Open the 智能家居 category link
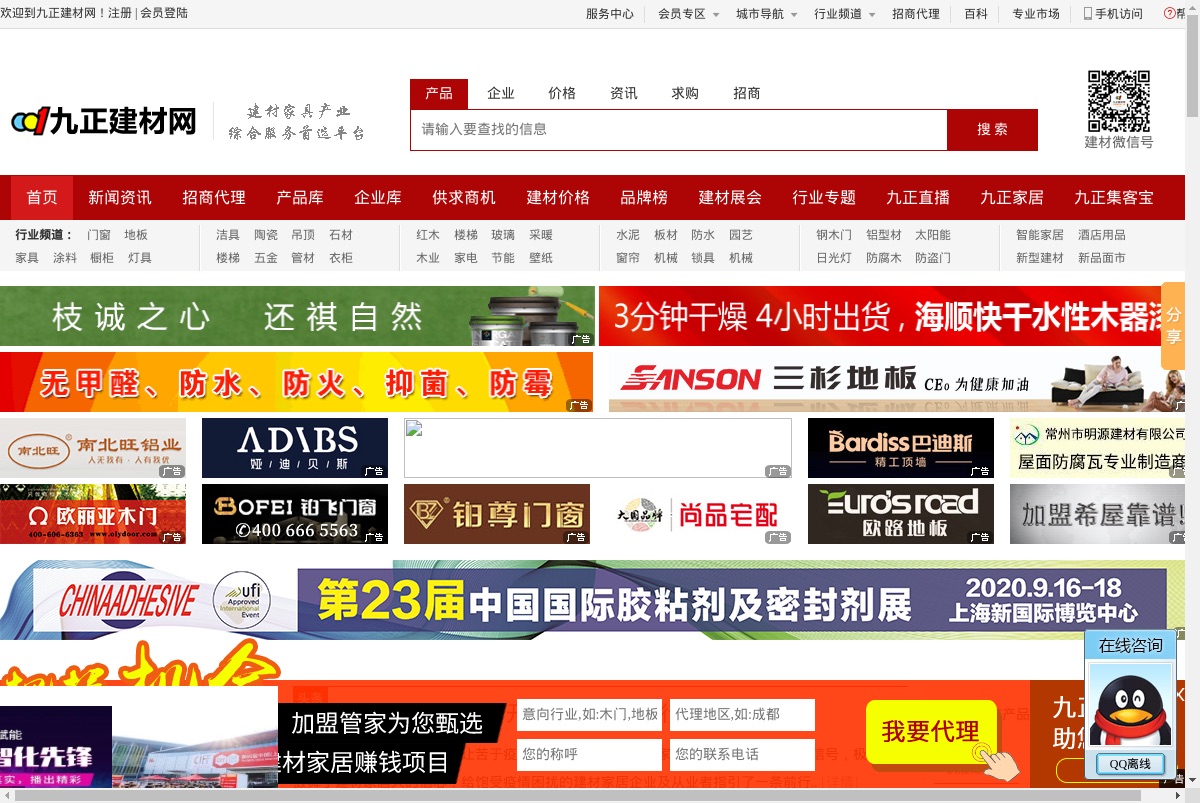Image resolution: width=1200 pixels, height=803 pixels. click(1040, 235)
